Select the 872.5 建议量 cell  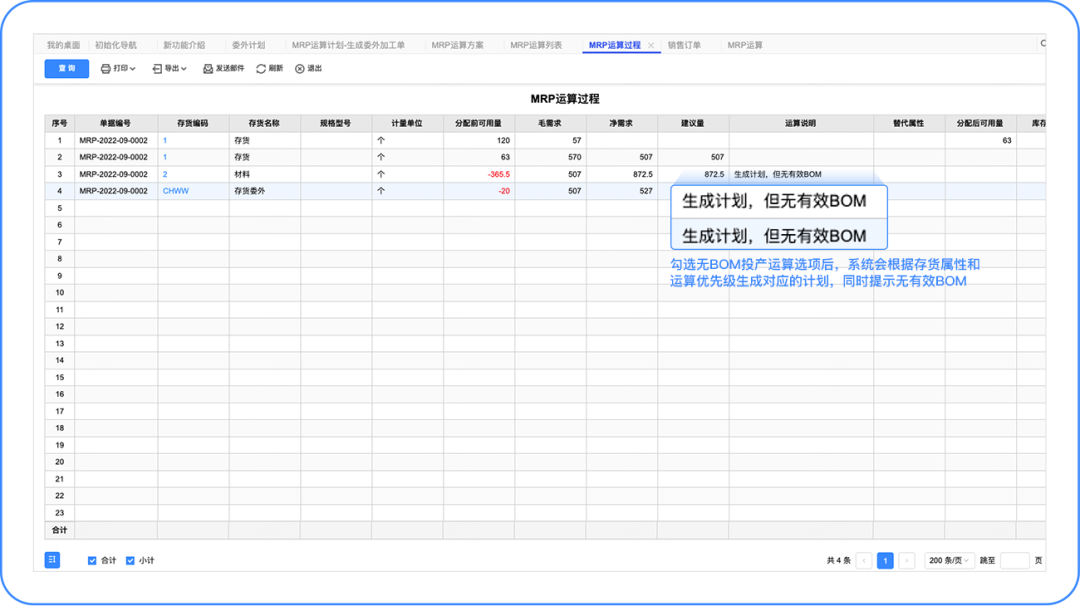pos(693,174)
